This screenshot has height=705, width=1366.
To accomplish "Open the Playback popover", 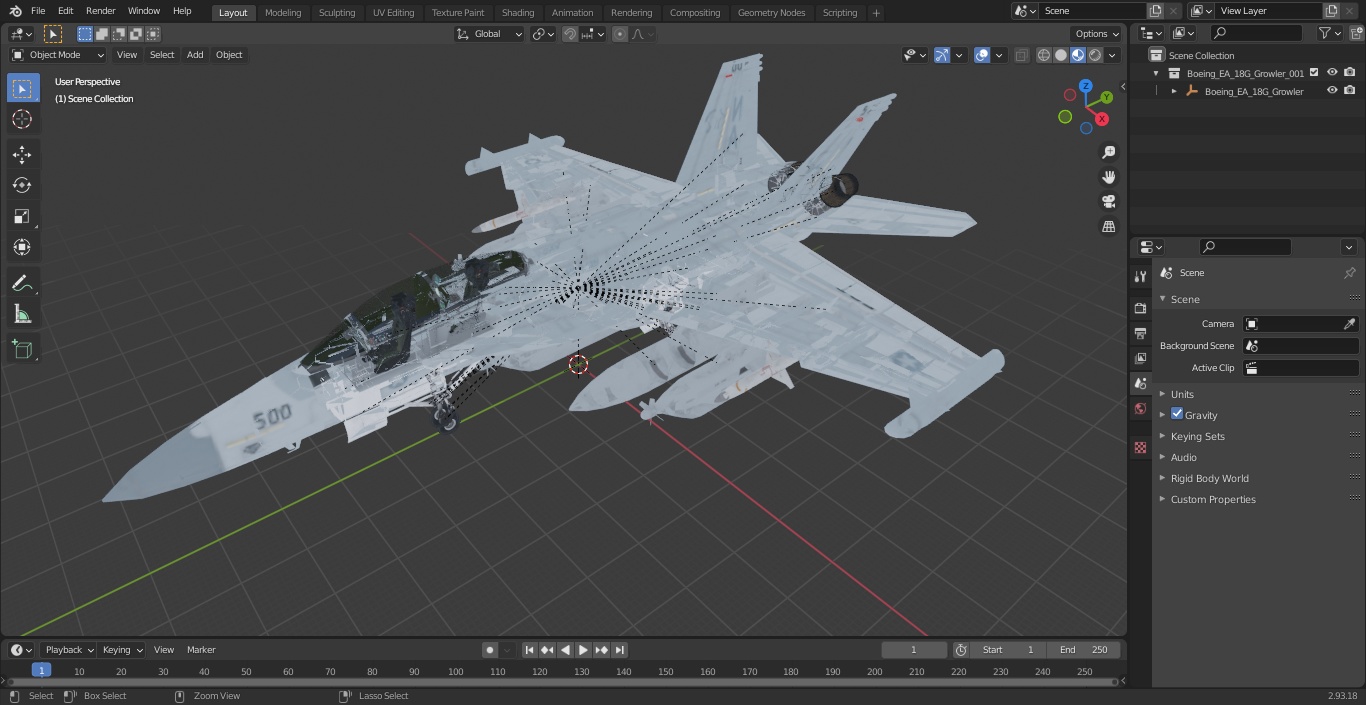I will [x=68, y=650].
